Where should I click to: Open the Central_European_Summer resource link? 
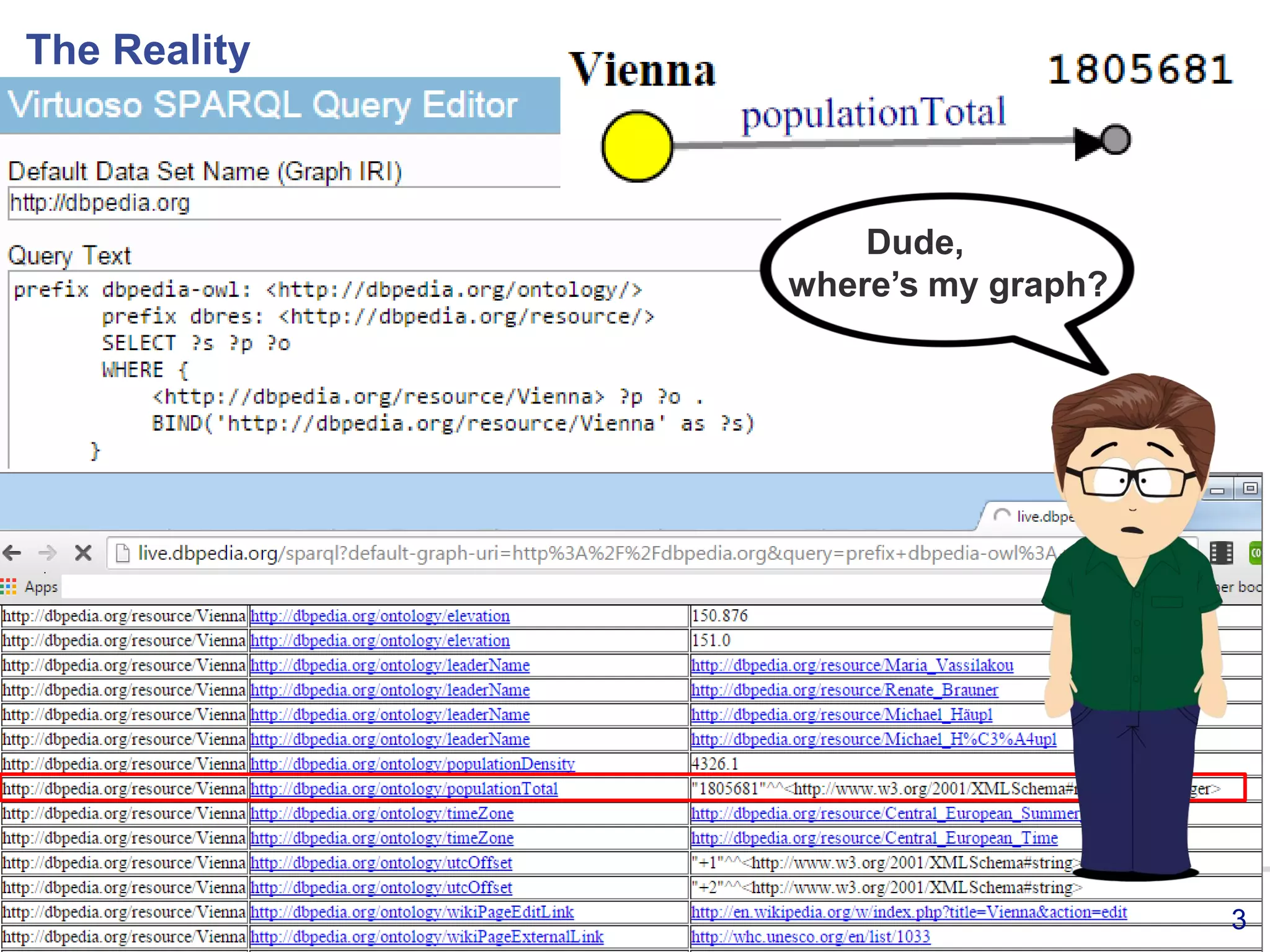886,814
